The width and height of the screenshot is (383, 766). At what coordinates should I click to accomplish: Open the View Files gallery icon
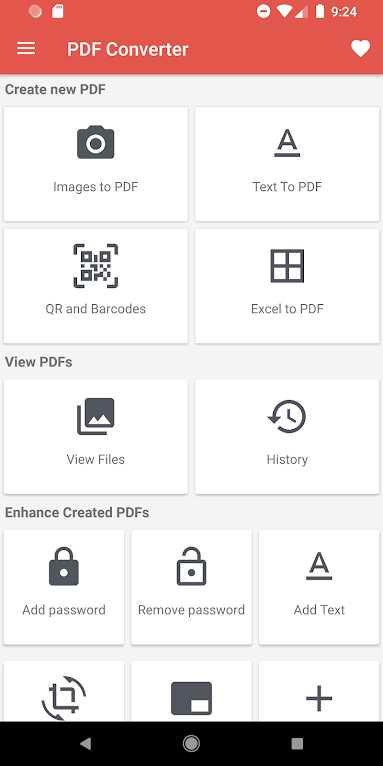[x=96, y=416]
